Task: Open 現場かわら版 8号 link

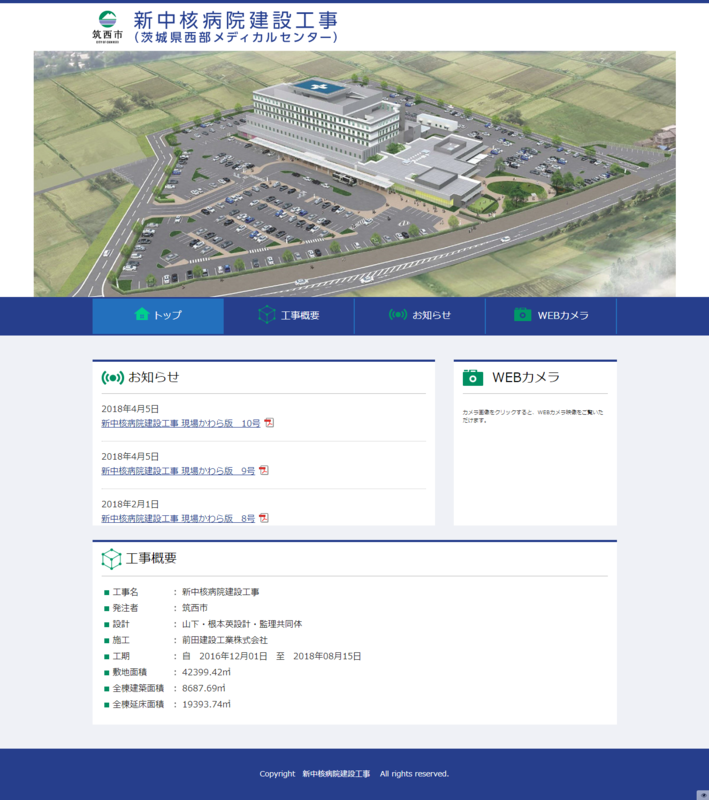Action: tap(178, 518)
